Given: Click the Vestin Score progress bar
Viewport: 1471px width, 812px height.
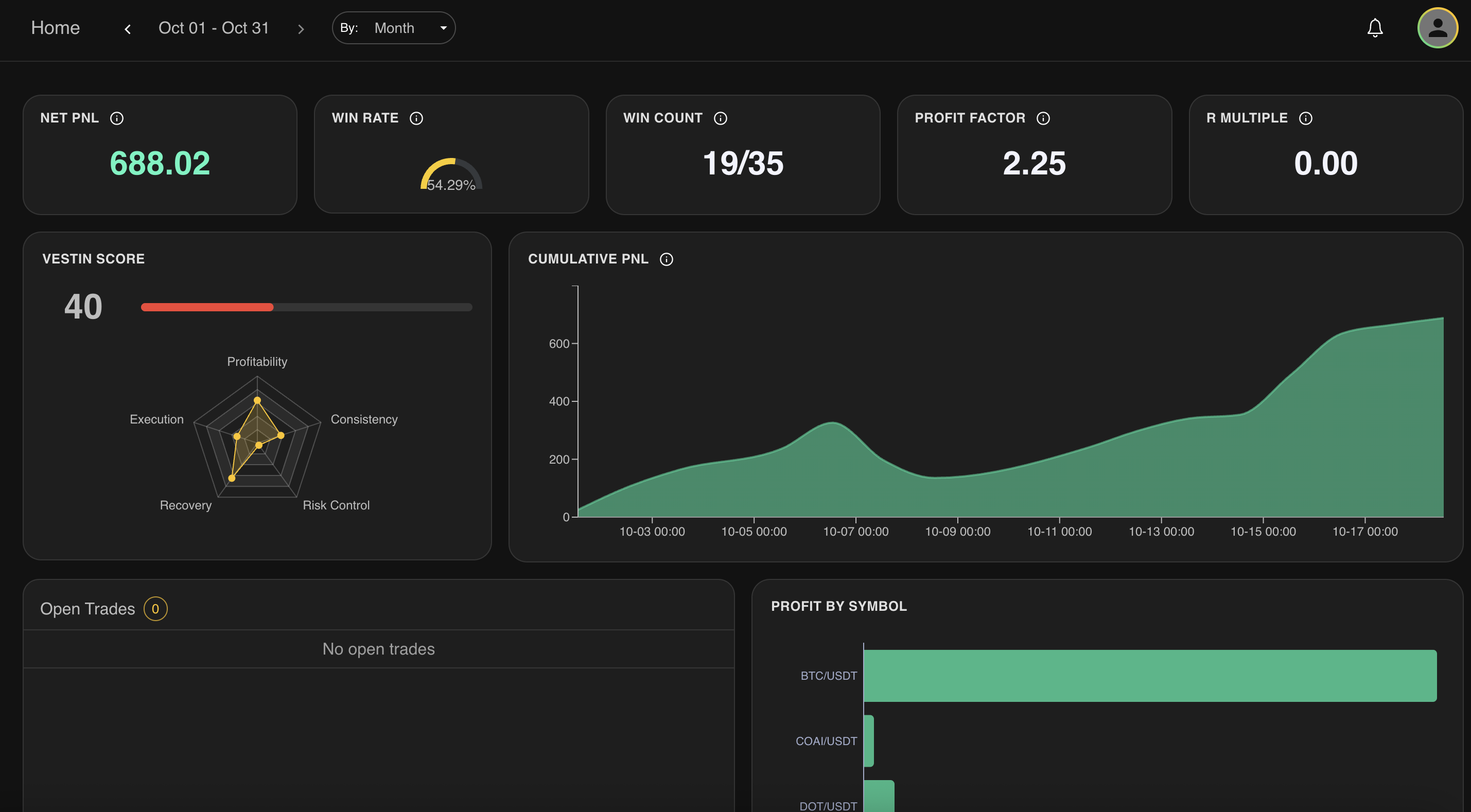Looking at the screenshot, I should pyautogui.click(x=307, y=307).
